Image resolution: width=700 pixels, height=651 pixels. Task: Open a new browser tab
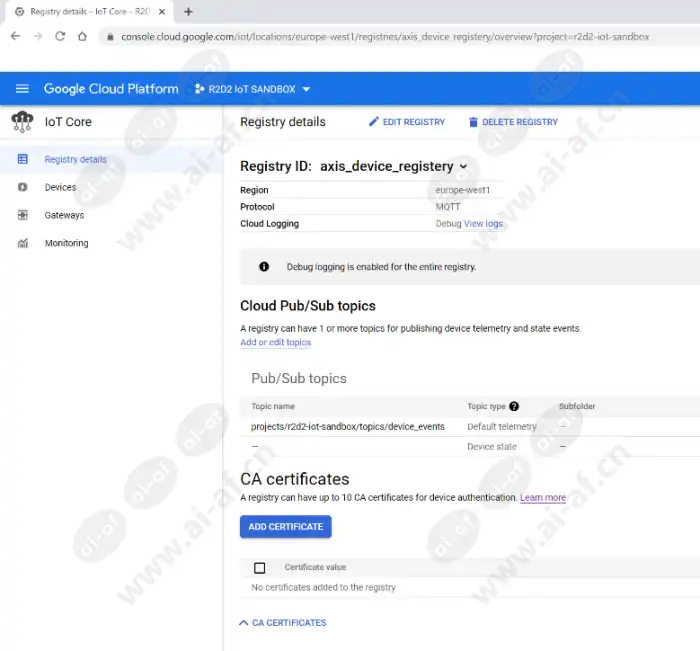188,12
